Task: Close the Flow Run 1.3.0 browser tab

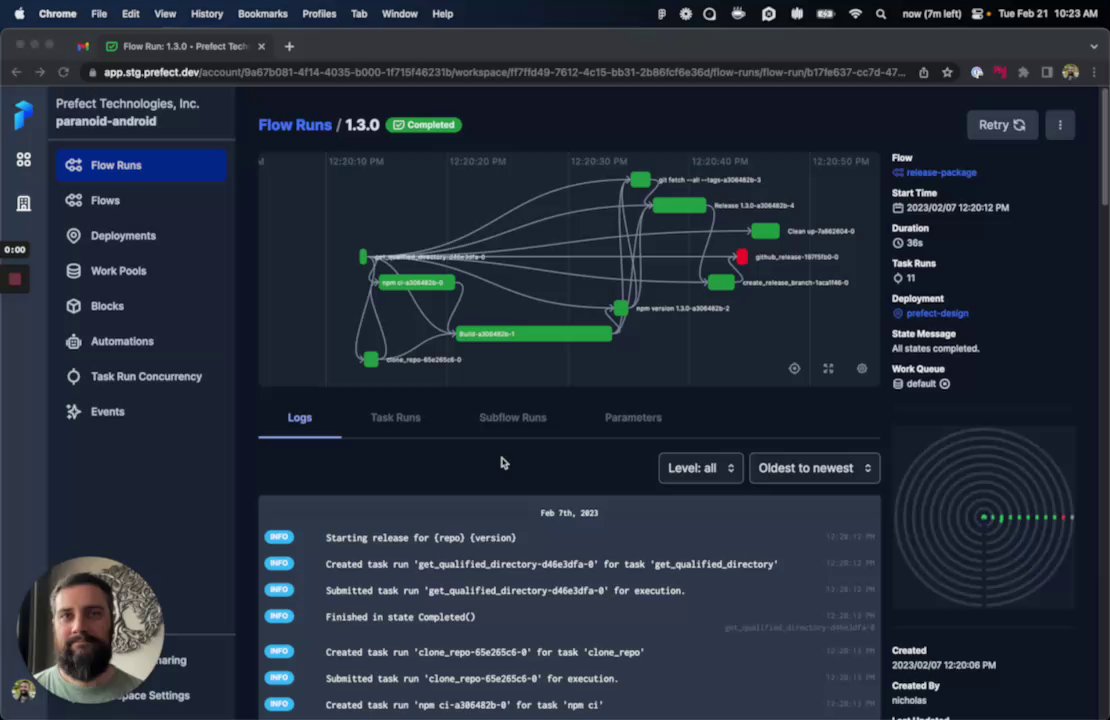Action: 261,47
